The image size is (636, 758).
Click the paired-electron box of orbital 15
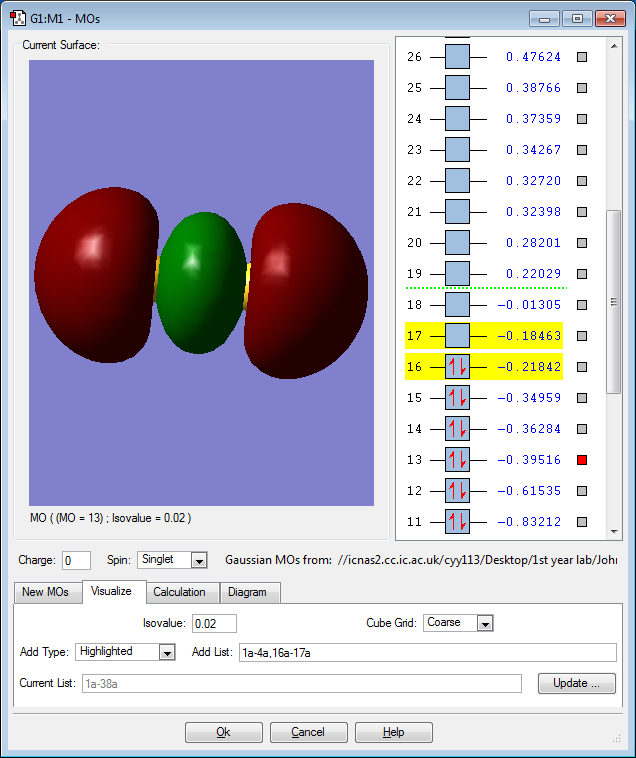(457, 398)
